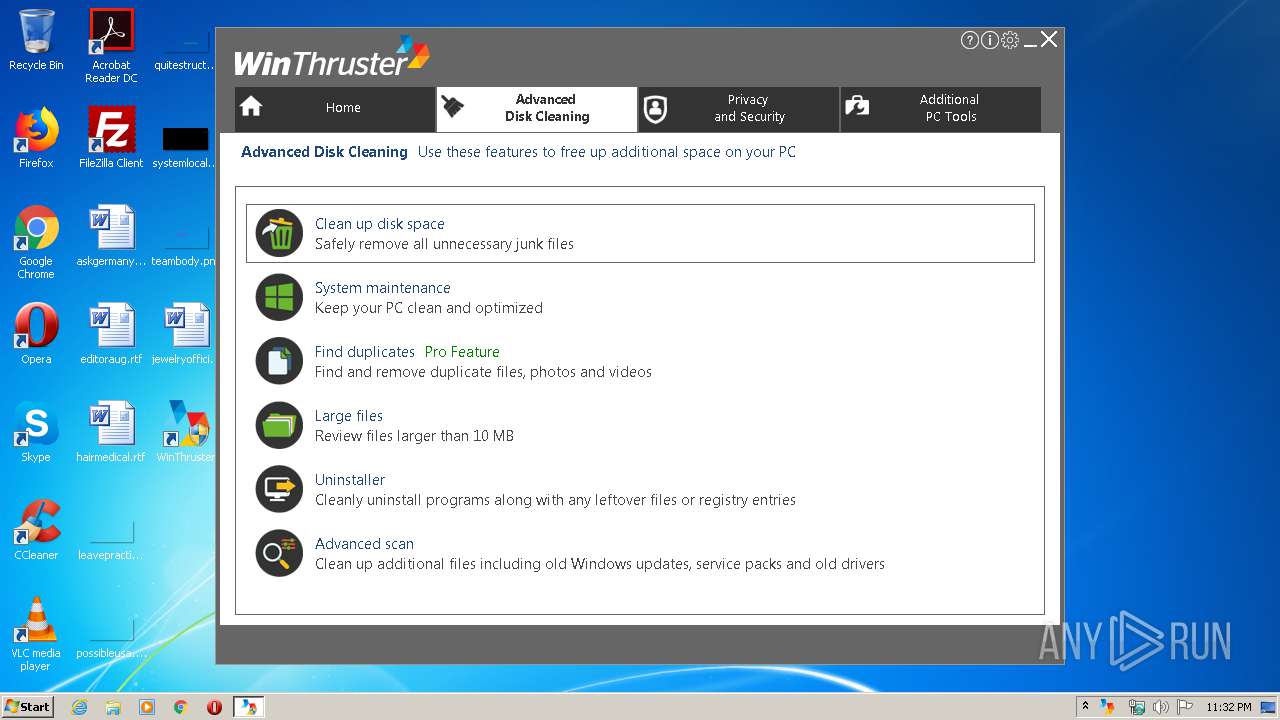1280x720 pixels.
Task: Open Windows Media Player from taskbar
Action: tap(147, 707)
